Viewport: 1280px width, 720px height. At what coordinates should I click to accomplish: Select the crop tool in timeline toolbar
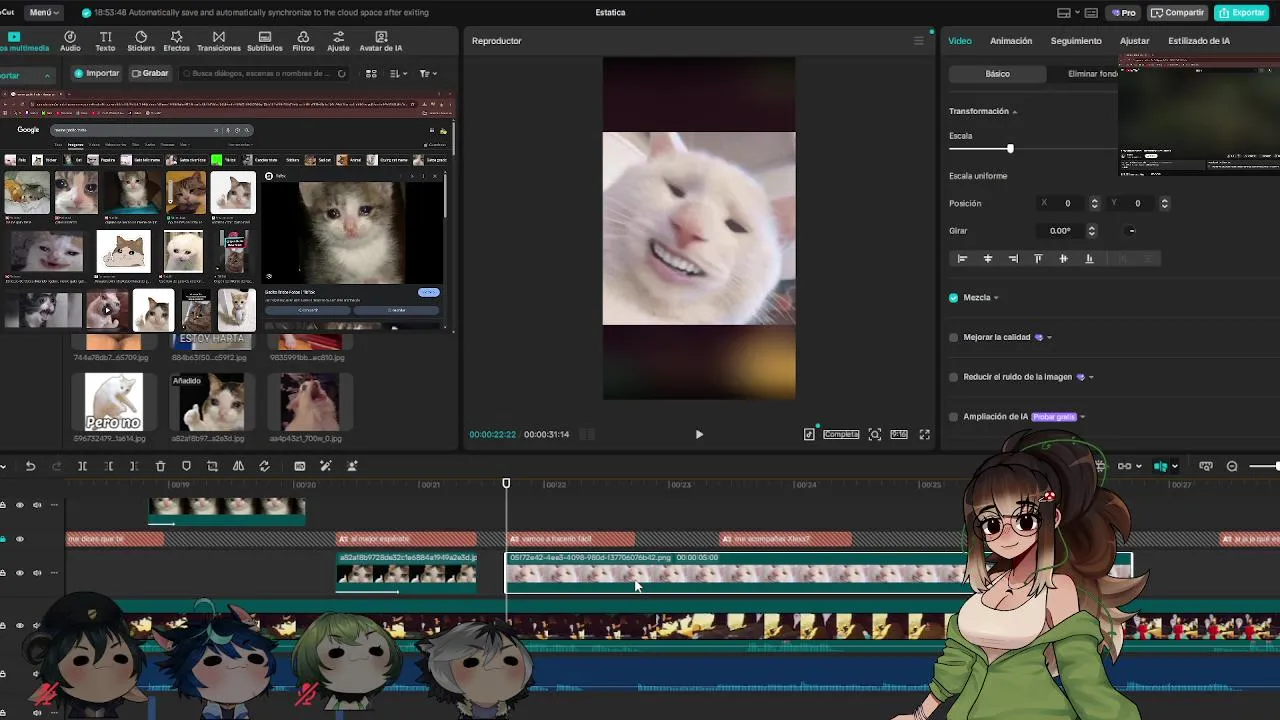212,466
